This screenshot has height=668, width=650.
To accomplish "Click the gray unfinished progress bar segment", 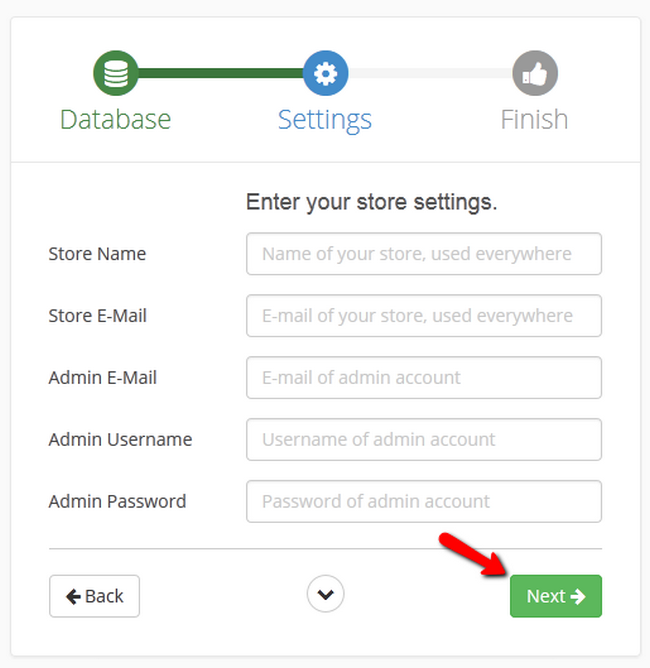I will click(x=430, y=73).
